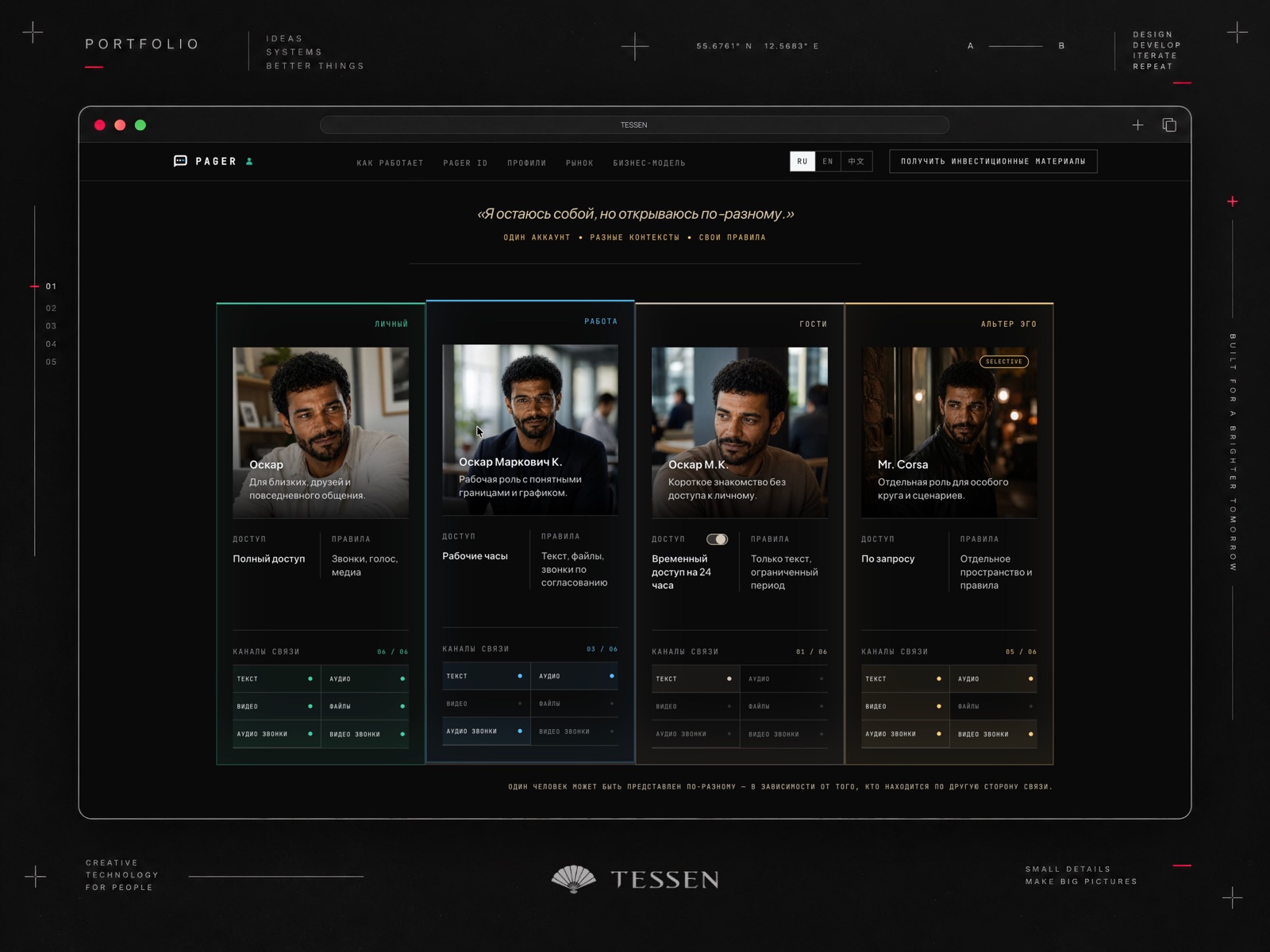Click Получить инвестиционные материалы button

click(993, 161)
